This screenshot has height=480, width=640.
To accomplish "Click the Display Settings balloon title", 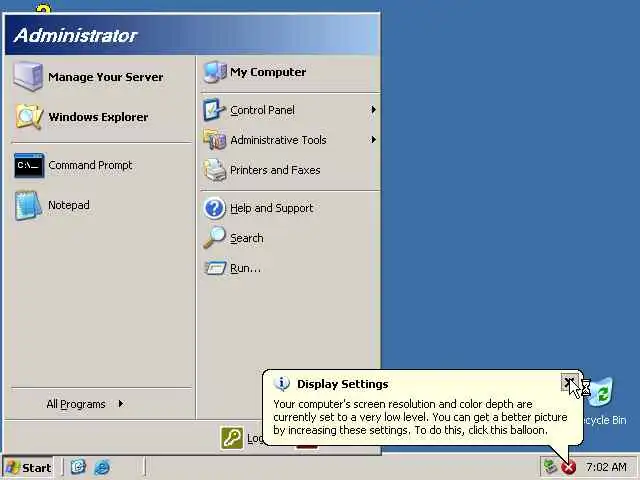I will click(342, 384).
